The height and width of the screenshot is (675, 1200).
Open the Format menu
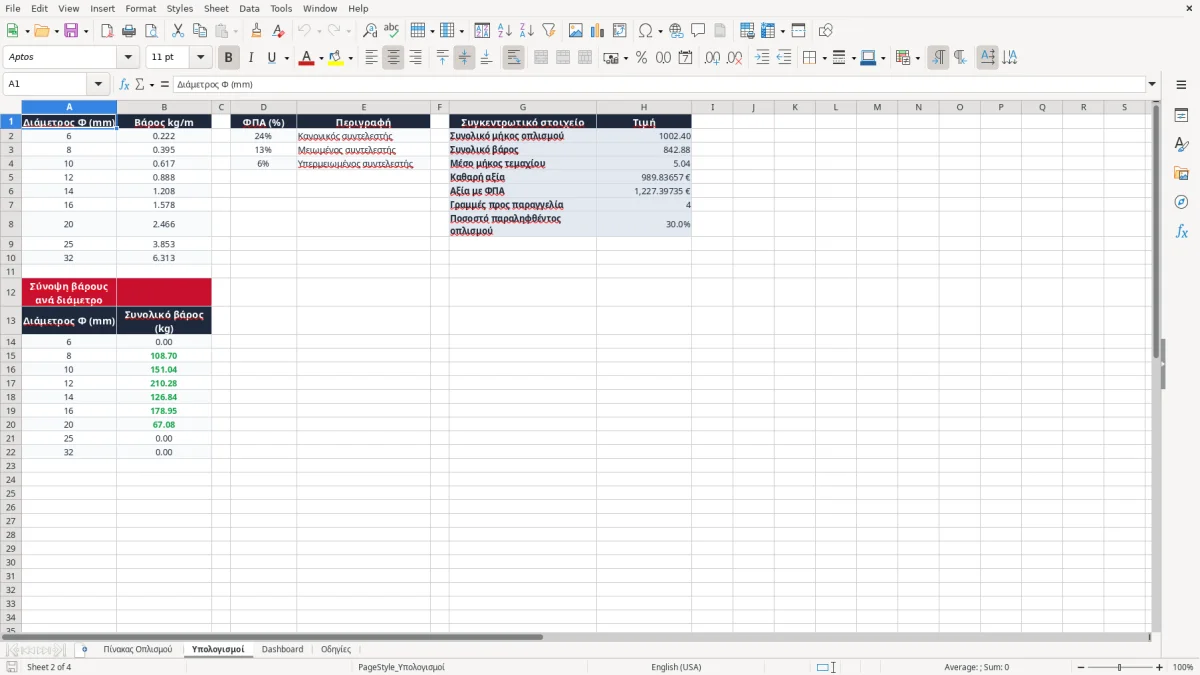point(140,8)
